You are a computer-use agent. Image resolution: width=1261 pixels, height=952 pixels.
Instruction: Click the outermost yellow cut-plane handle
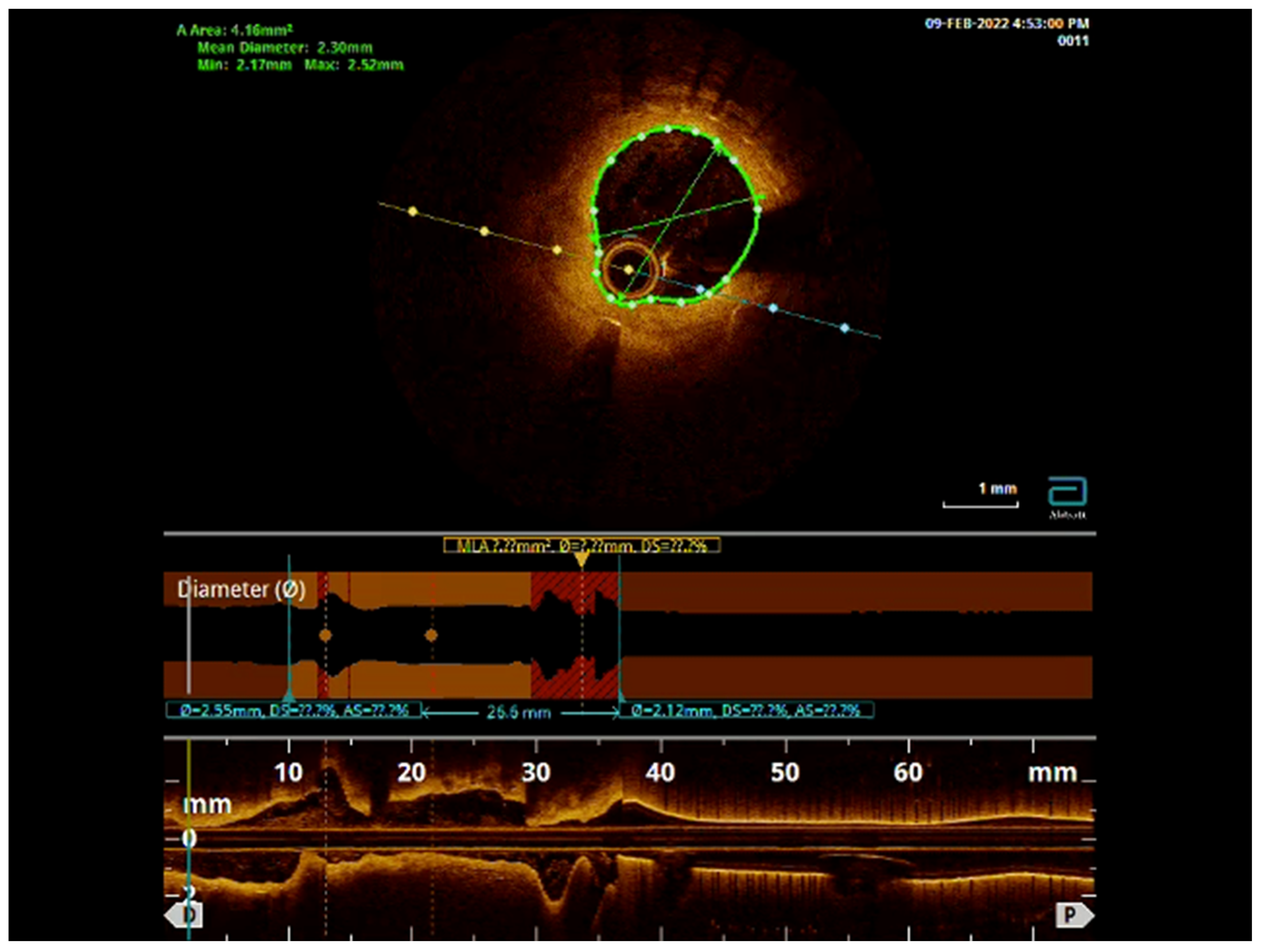click(x=413, y=212)
